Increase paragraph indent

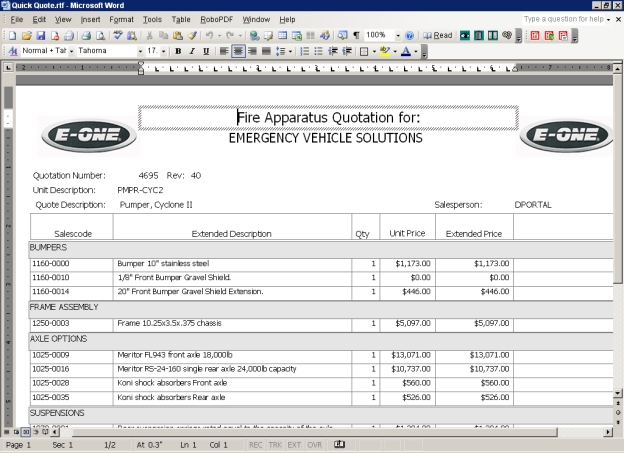point(347,51)
